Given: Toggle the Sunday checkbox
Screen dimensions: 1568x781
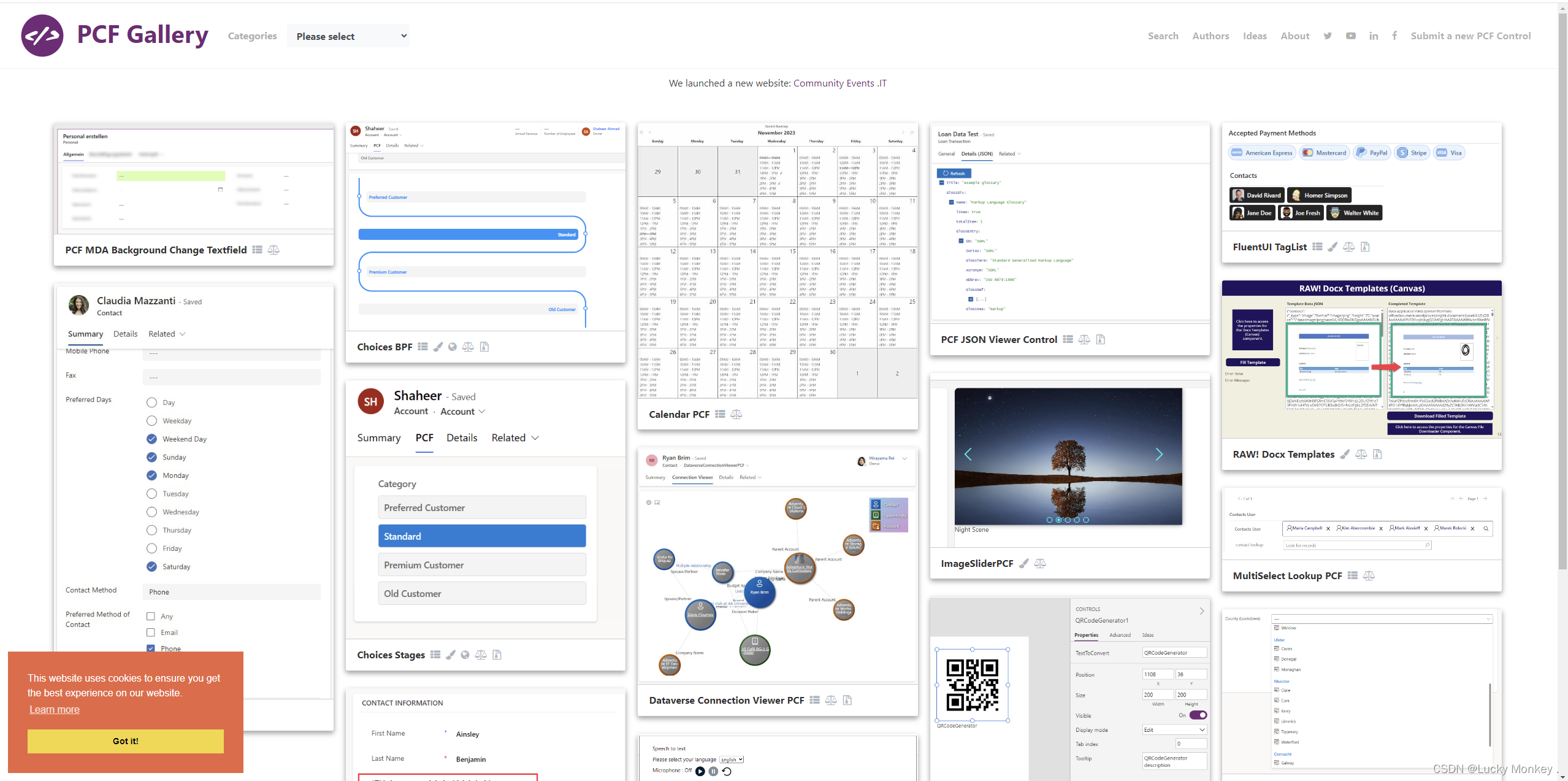Looking at the screenshot, I should pos(151,457).
